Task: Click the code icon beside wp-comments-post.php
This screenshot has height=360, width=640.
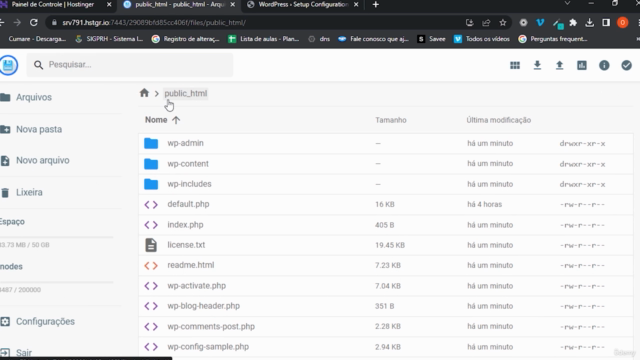Action: [151, 327]
